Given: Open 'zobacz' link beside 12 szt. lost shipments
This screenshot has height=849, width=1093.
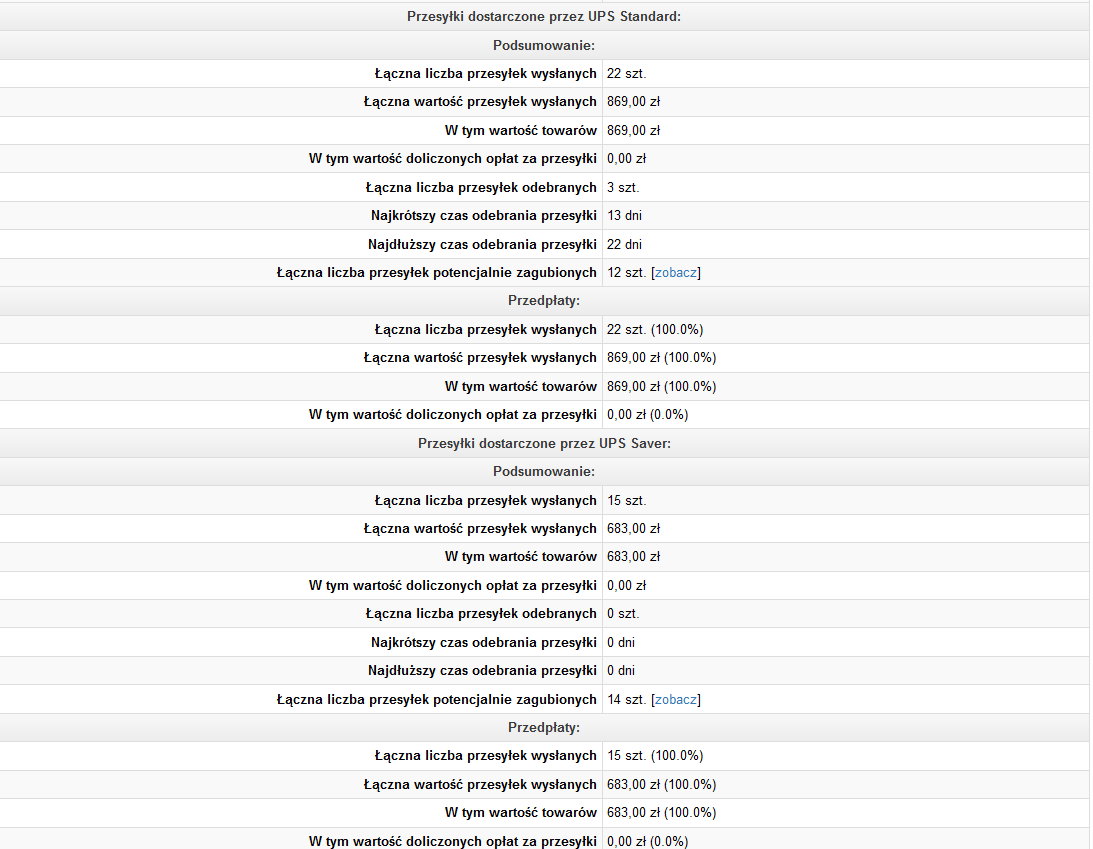Looking at the screenshot, I should pos(676,273).
